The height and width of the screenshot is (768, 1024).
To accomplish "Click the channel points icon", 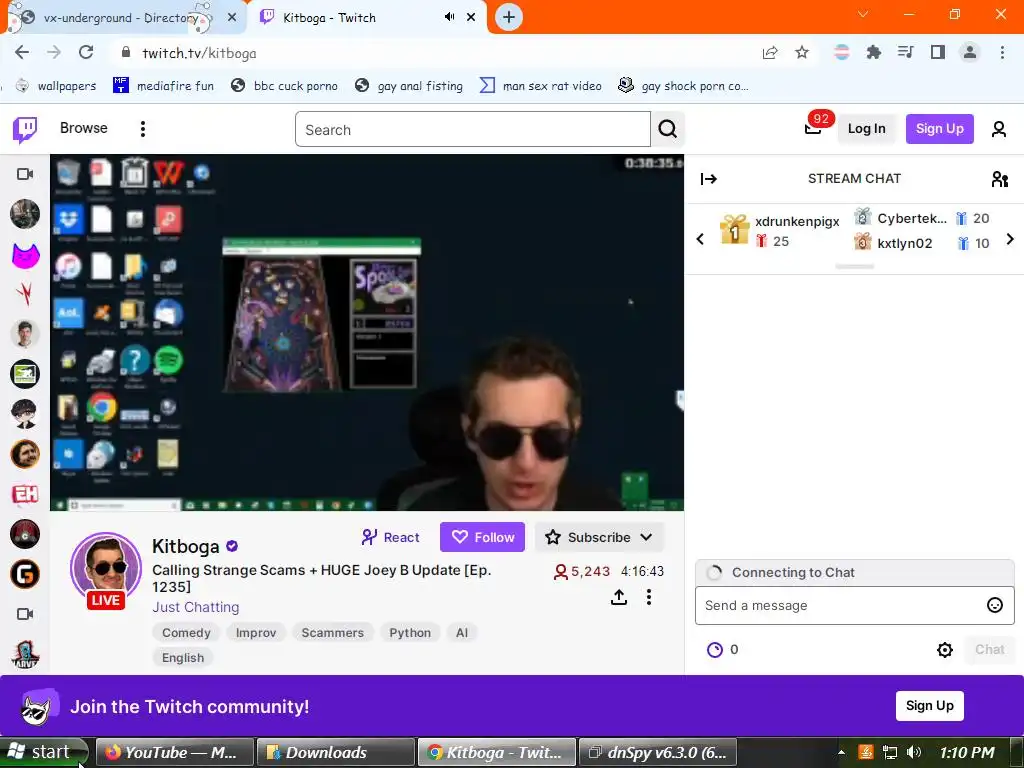I will coord(715,650).
